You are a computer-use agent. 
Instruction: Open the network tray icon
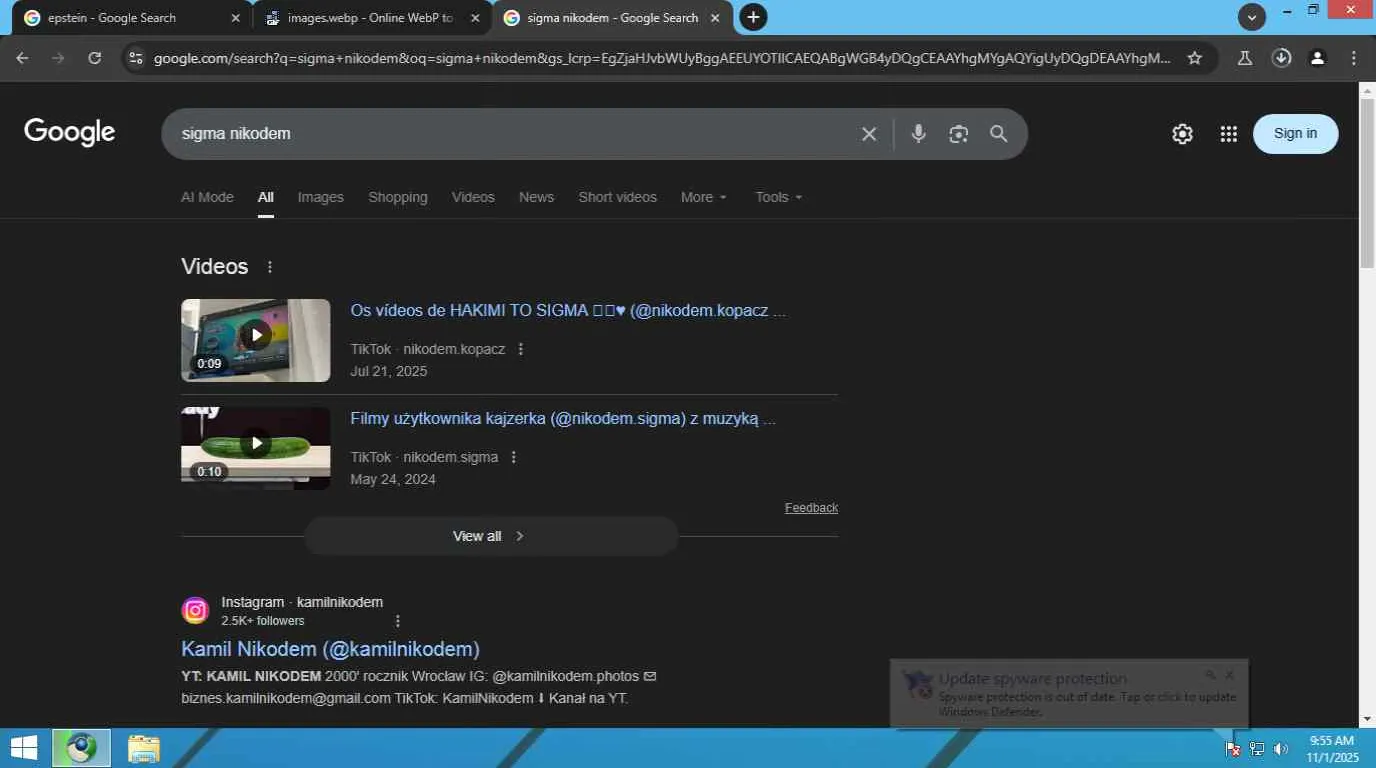(1257, 749)
